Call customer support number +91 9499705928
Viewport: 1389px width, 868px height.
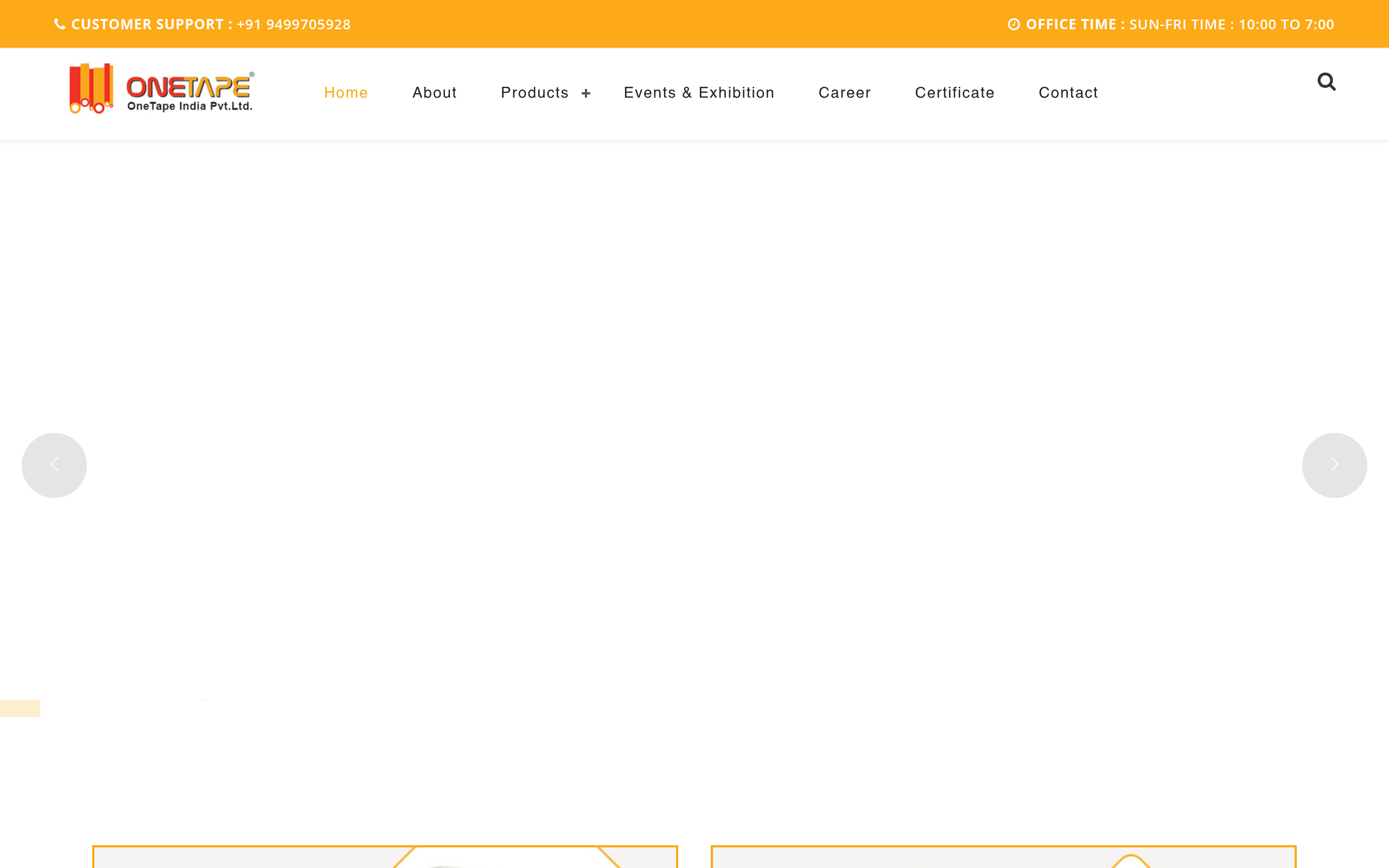click(294, 24)
